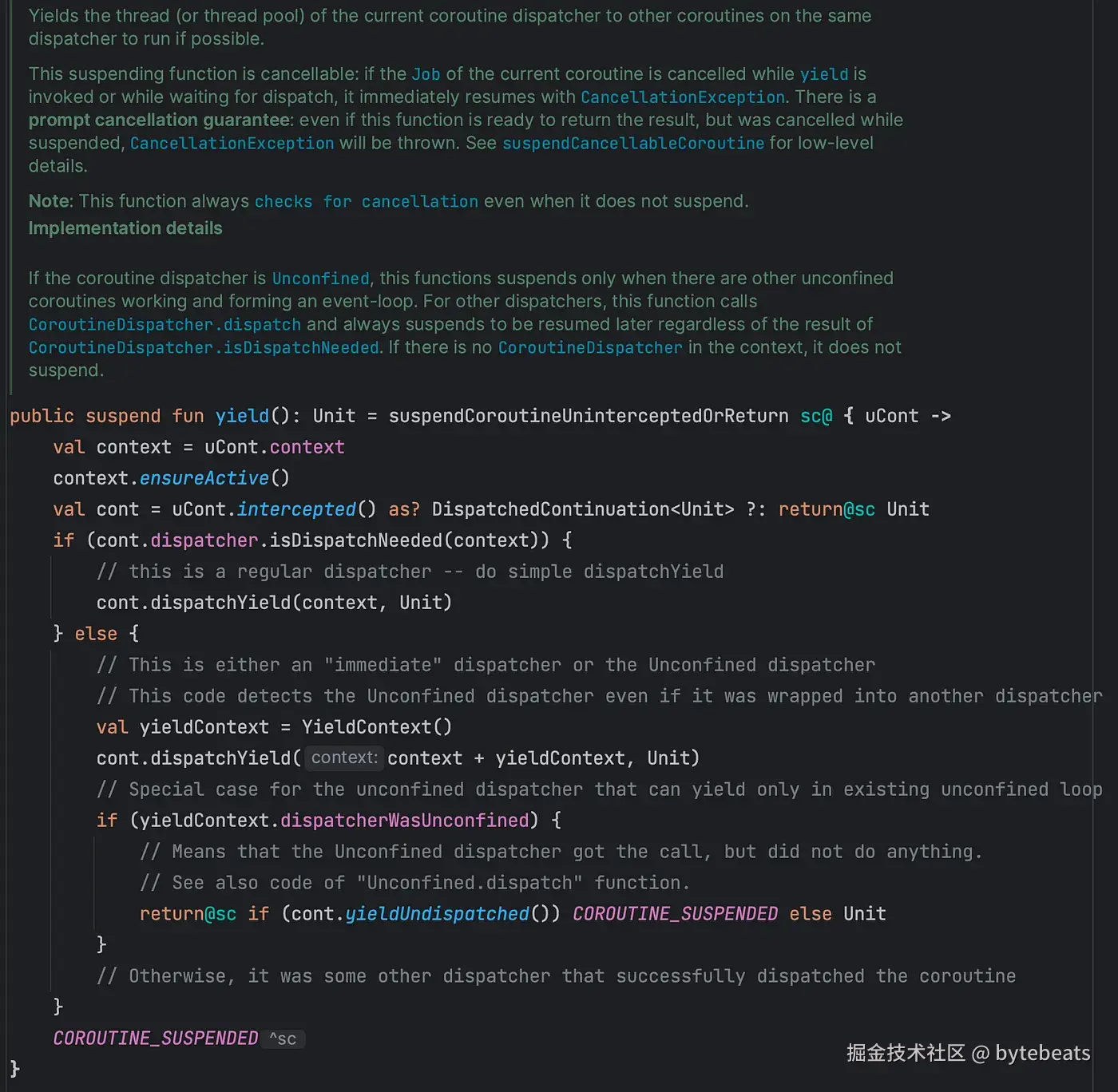Screen dimensions: 1118x1092
Task: Click isDispatchNeeded(context) call in code
Action: [x=410, y=540]
